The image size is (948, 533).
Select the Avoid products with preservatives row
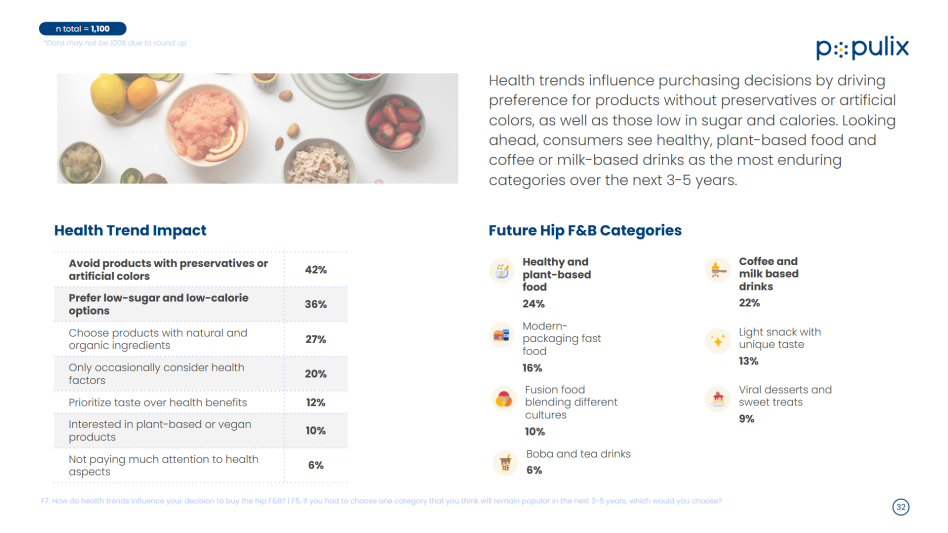pyautogui.click(x=201, y=270)
